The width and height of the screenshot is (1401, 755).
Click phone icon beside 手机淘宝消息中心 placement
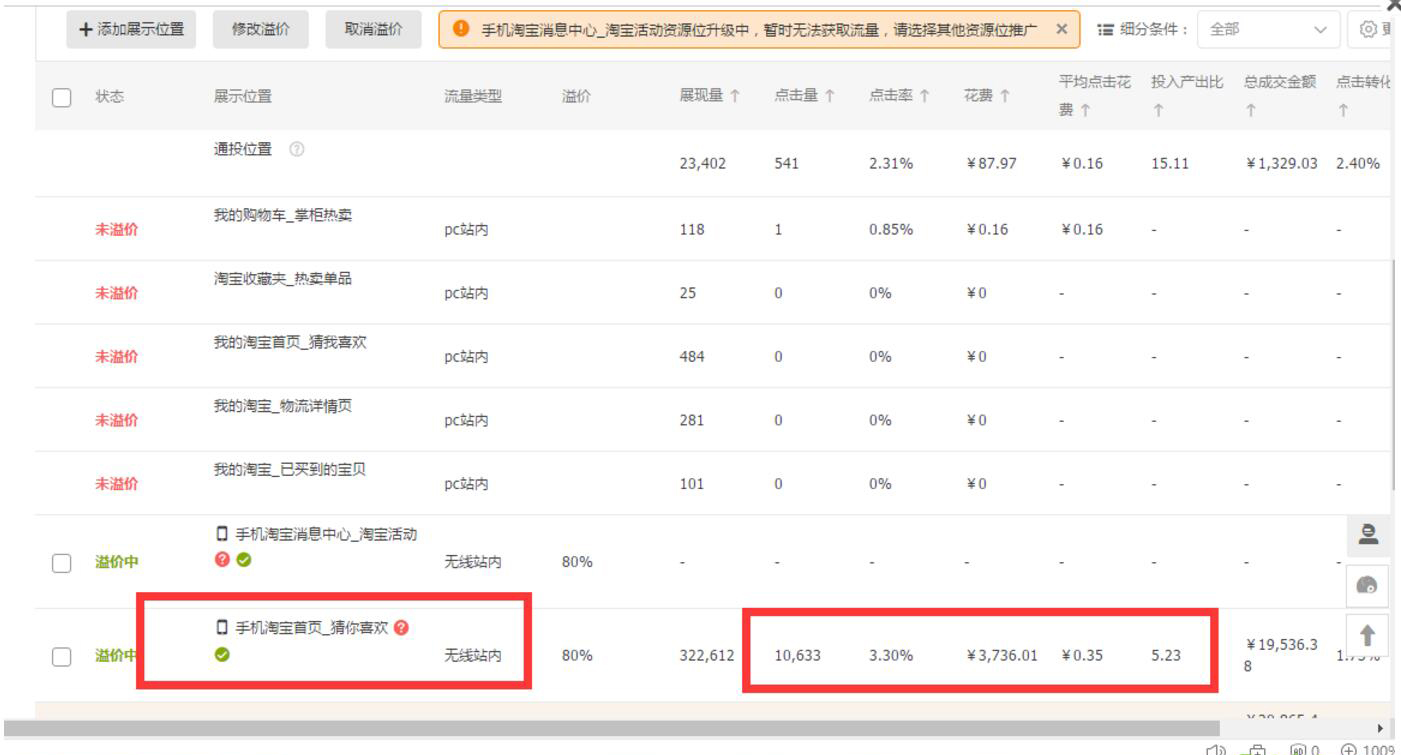(x=220, y=533)
